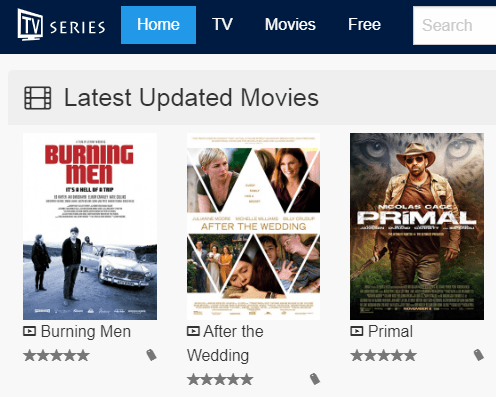Select the Burning Men poster thumbnail
496x397 pixels.
point(90,226)
